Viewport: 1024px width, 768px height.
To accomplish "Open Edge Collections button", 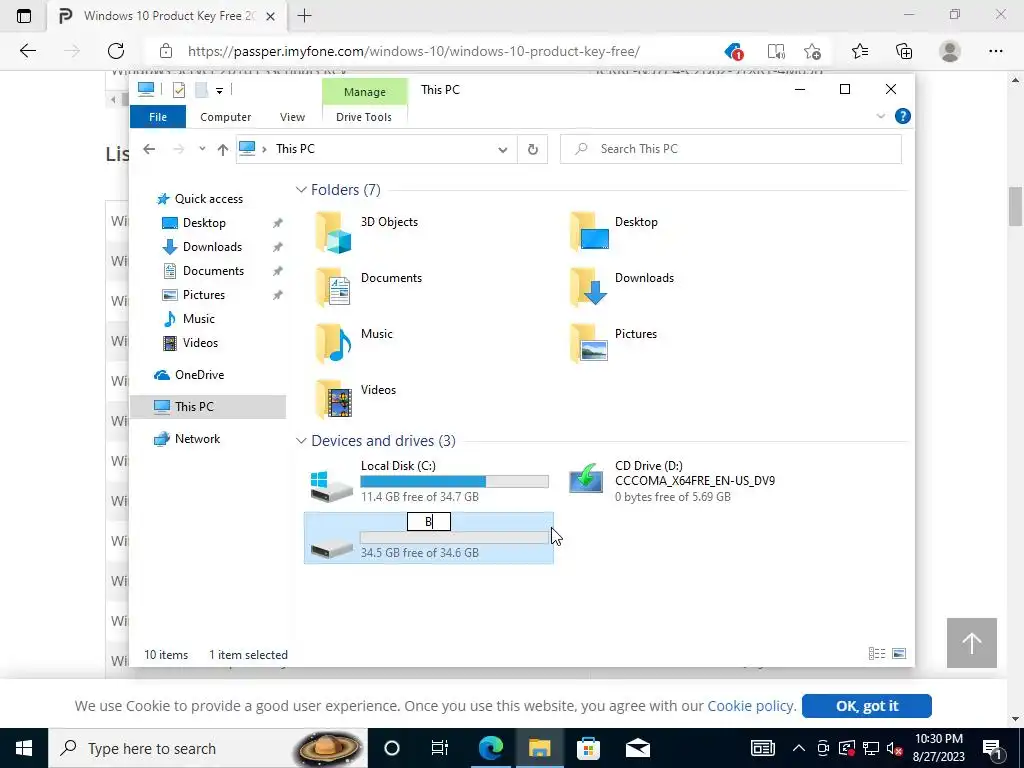I will 904,51.
